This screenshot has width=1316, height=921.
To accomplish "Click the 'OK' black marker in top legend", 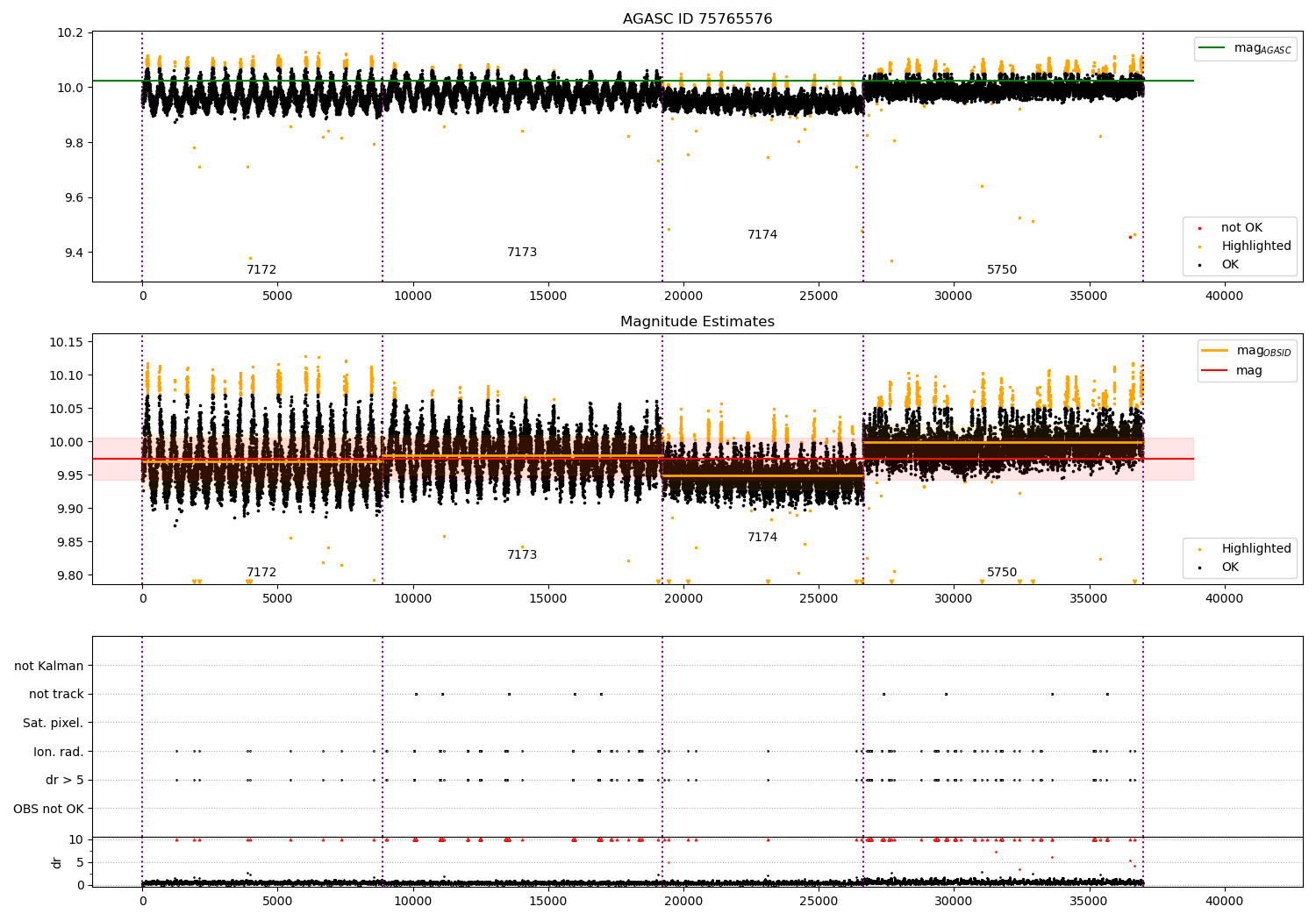I will pyautogui.click(x=1199, y=265).
